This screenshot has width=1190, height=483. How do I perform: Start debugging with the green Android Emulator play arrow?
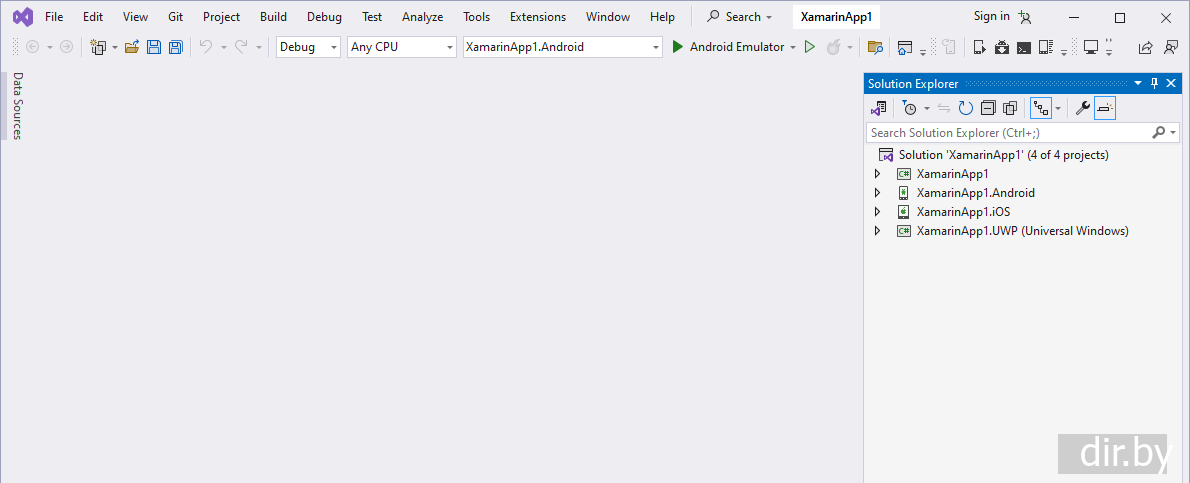(678, 47)
